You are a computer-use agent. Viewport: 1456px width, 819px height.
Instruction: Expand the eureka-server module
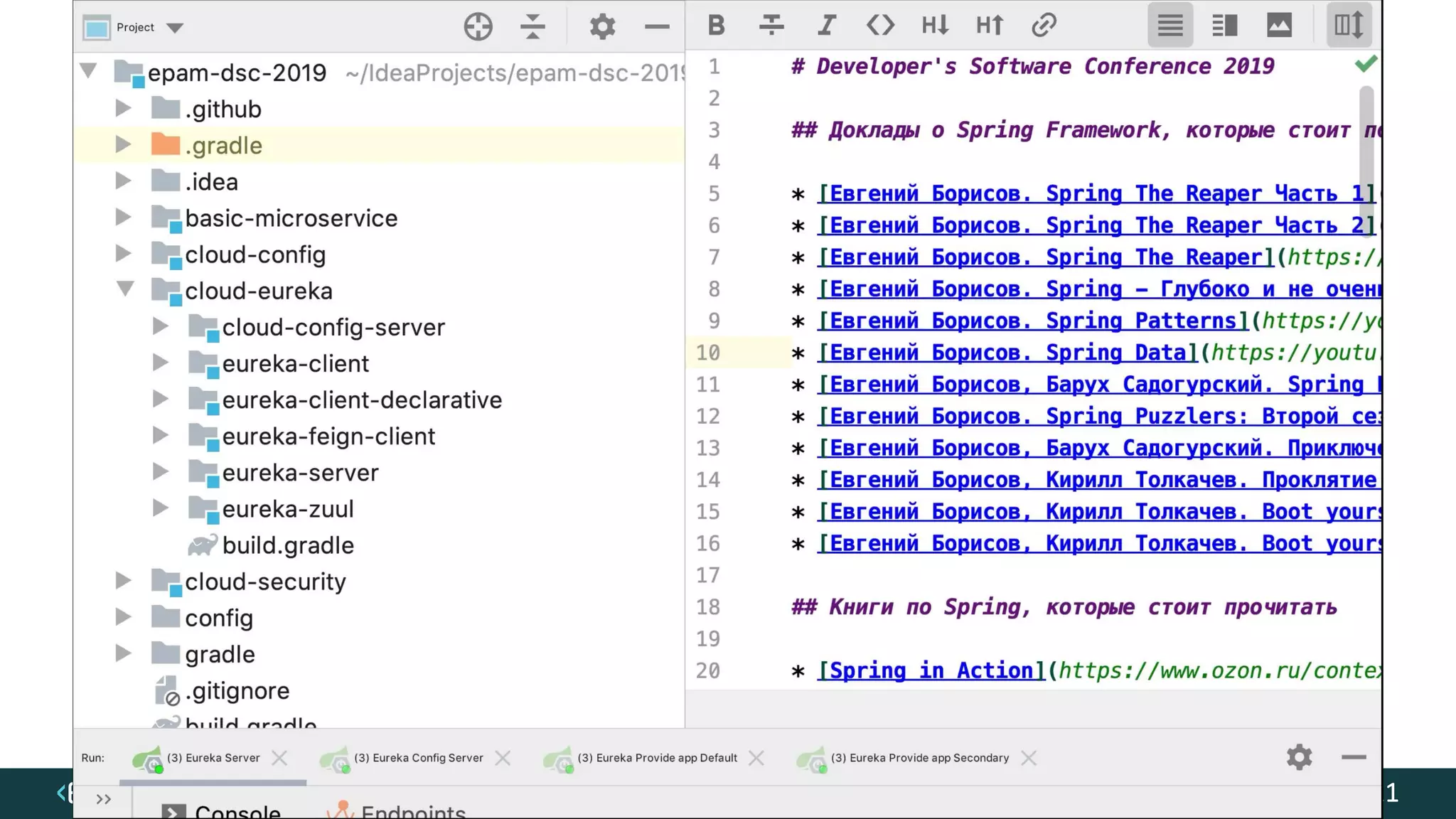tap(161, 471)
